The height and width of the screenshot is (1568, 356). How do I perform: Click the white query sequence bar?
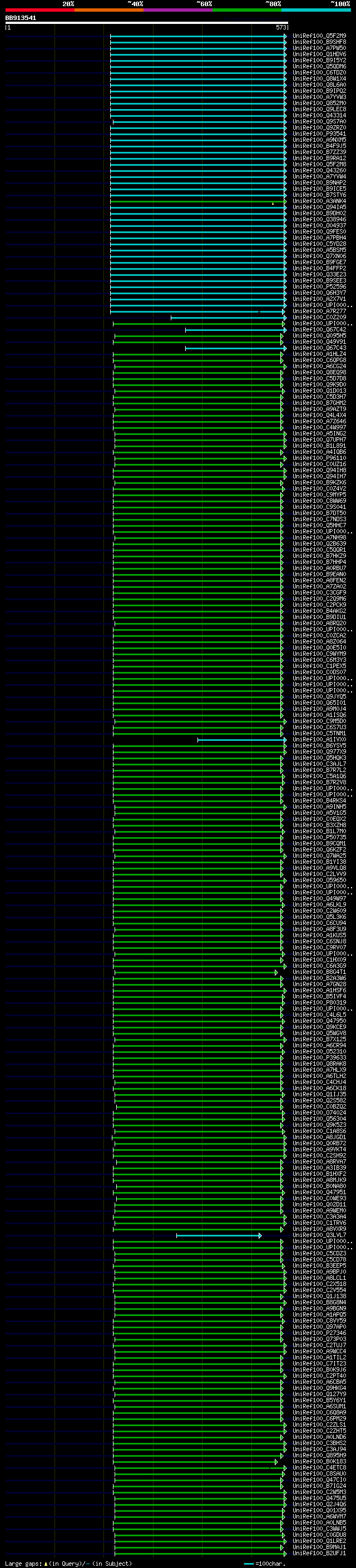point(146,23)
